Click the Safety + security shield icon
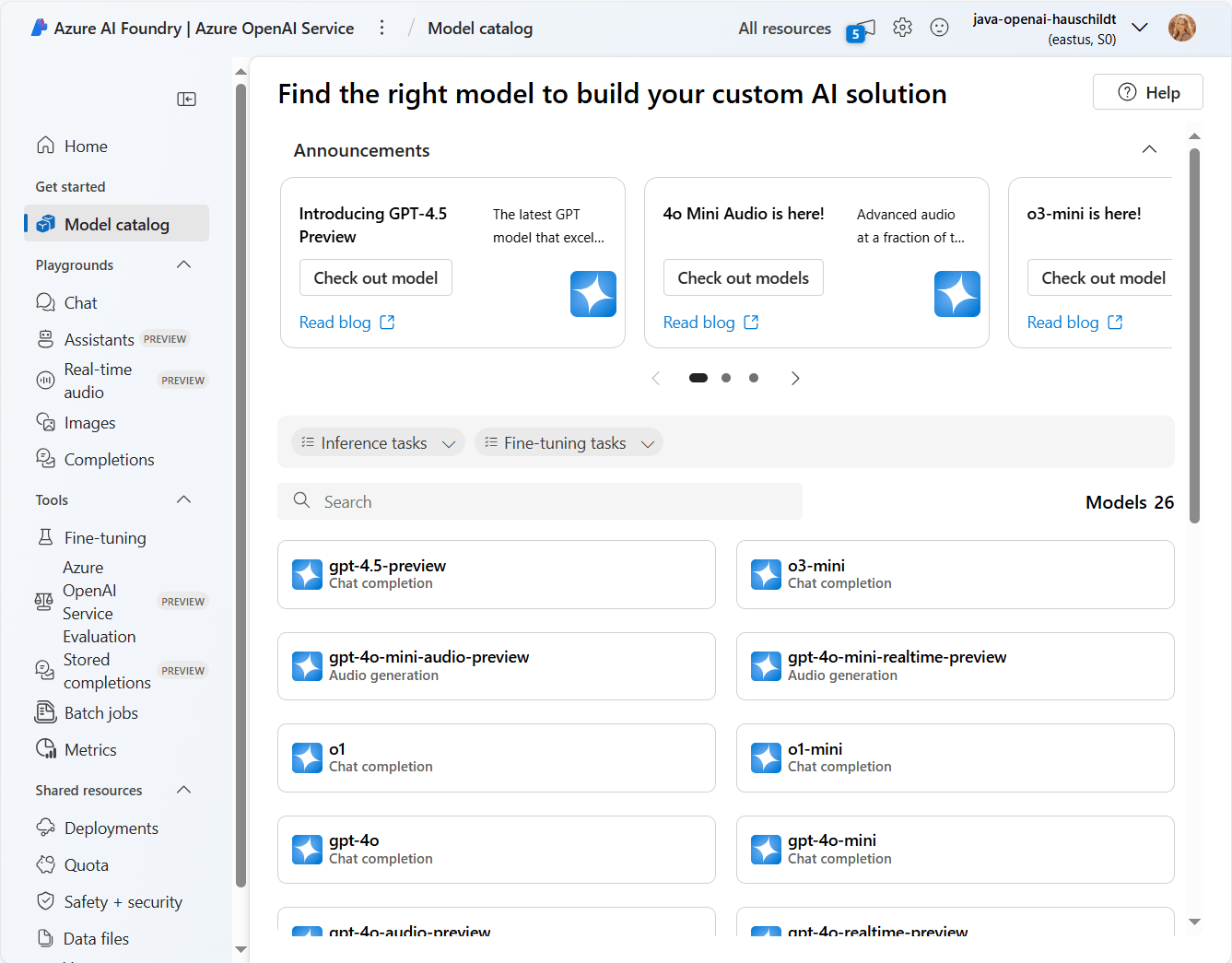Screen dimensions: 1232x963 coord(45,901)
